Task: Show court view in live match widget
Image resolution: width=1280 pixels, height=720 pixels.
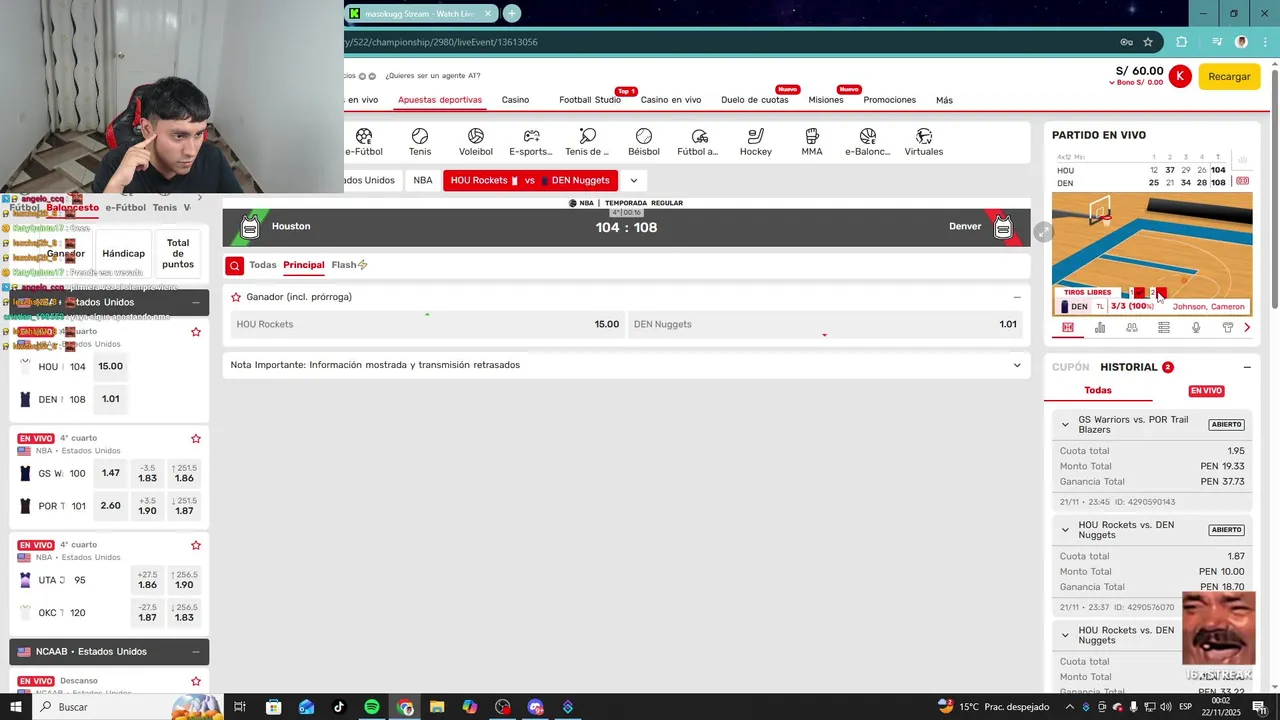Action: click(x=1068, y=327)
